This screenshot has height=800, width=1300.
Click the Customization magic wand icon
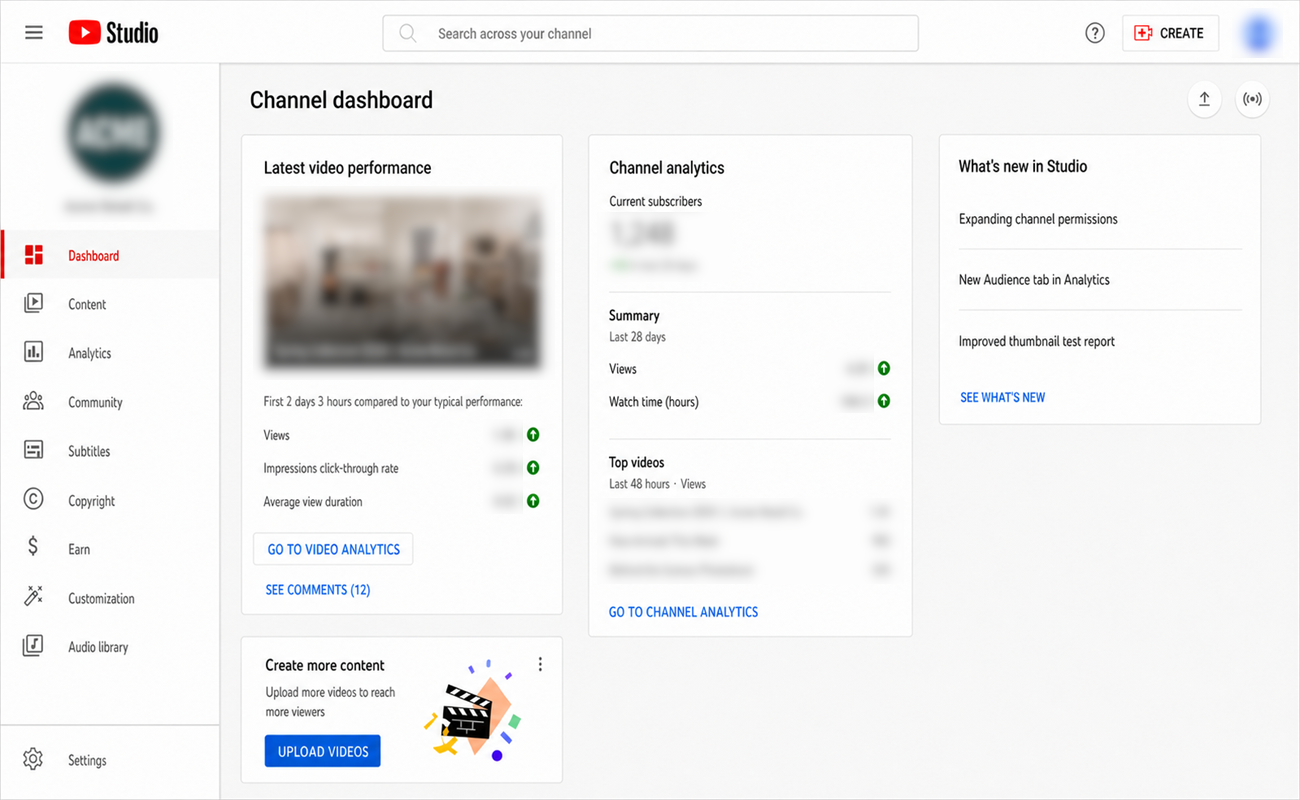[34, 597]
